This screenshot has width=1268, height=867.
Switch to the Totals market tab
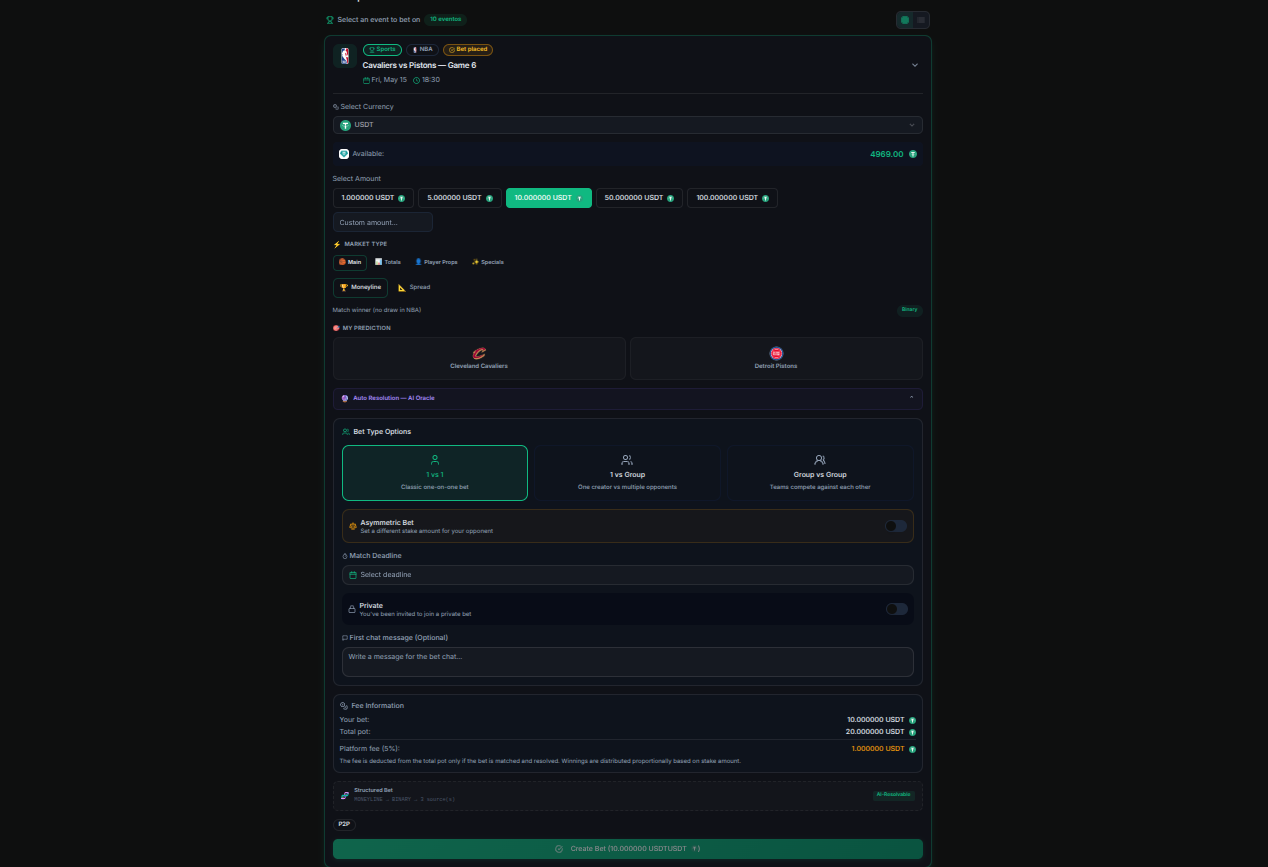click(388, 262)
